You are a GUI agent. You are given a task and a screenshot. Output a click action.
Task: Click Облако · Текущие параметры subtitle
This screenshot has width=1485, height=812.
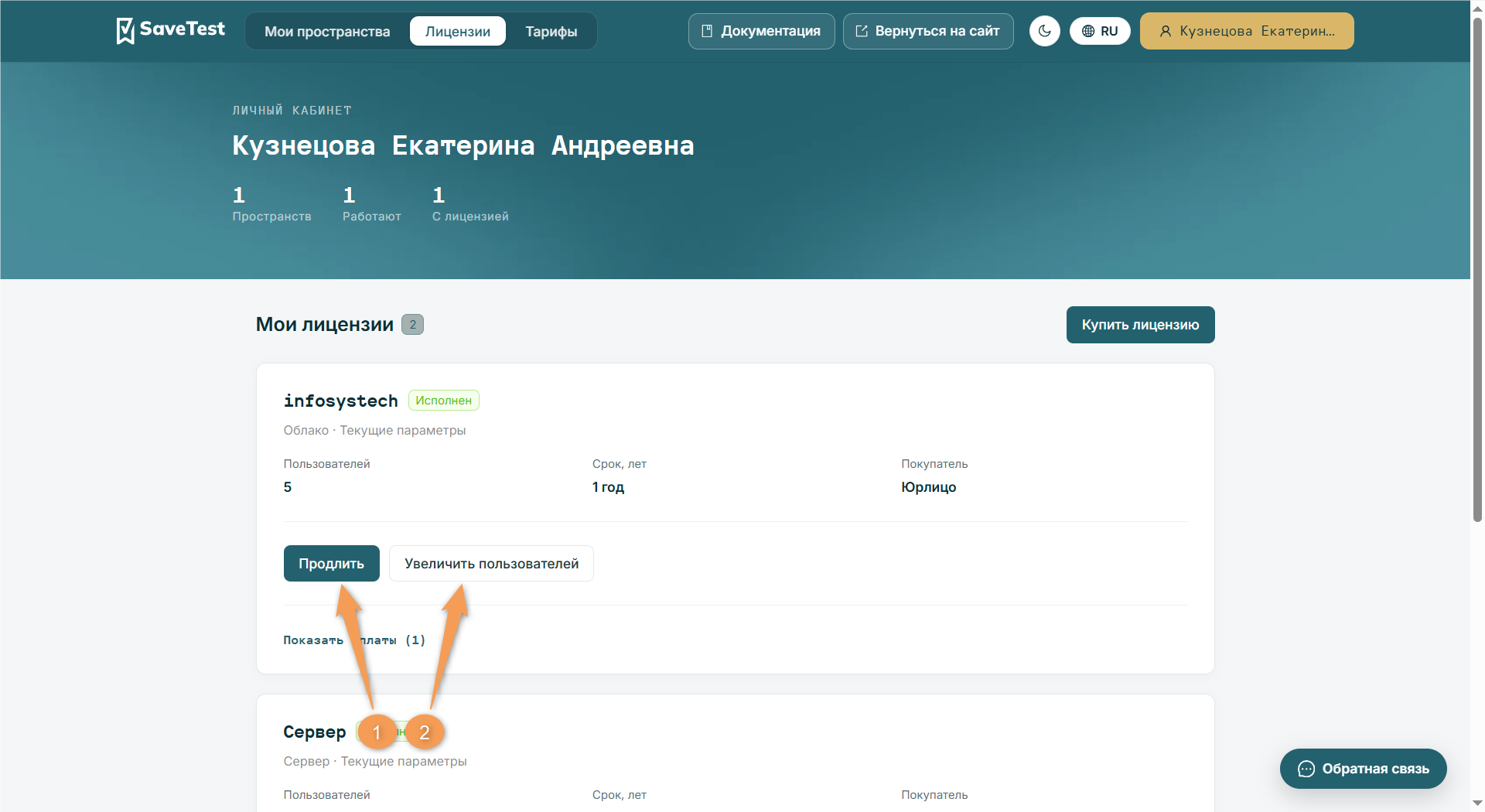[374, 430]
